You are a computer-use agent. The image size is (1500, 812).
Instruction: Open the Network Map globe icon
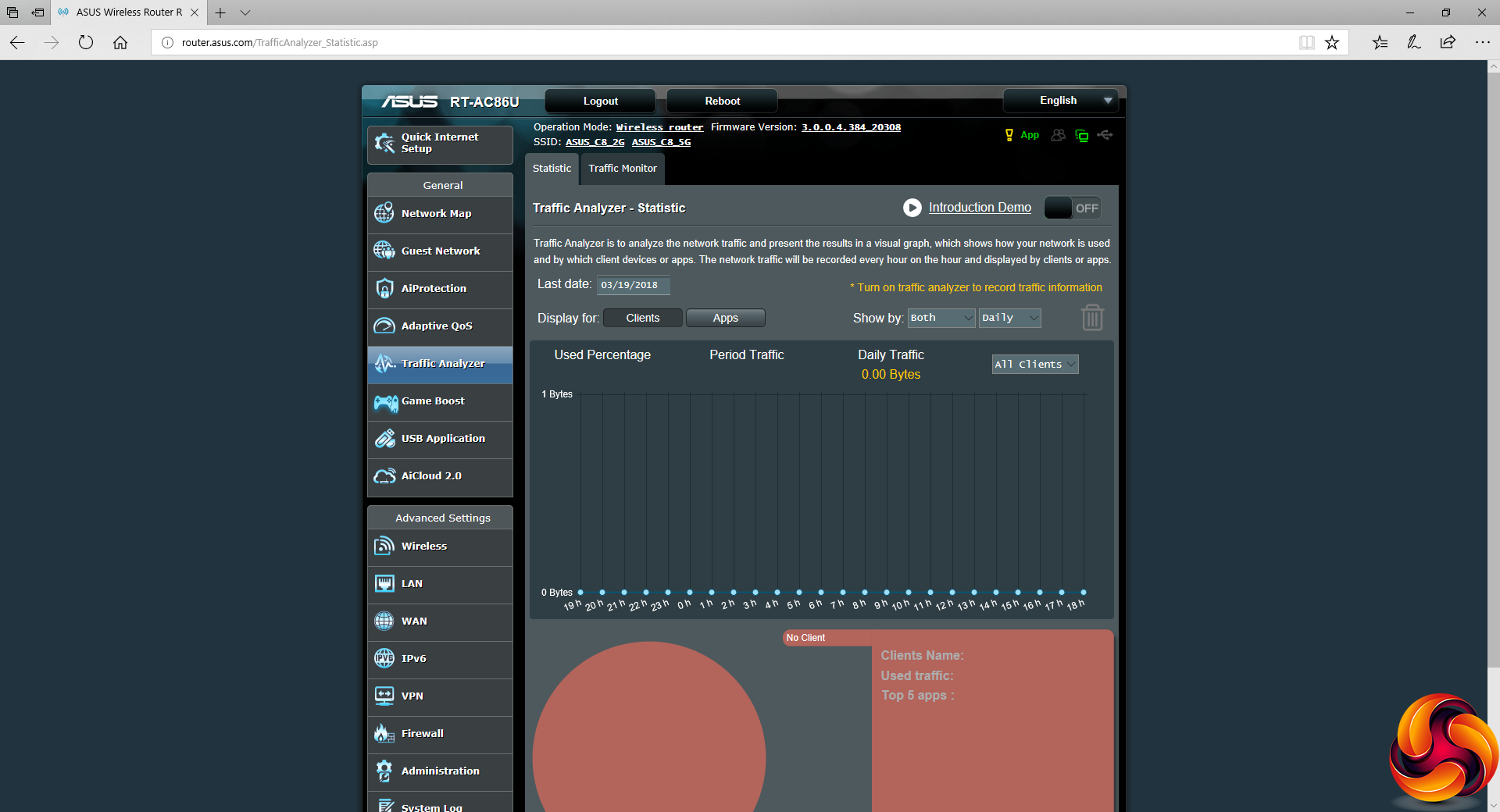pyautogui.click(x=384, y=213)
